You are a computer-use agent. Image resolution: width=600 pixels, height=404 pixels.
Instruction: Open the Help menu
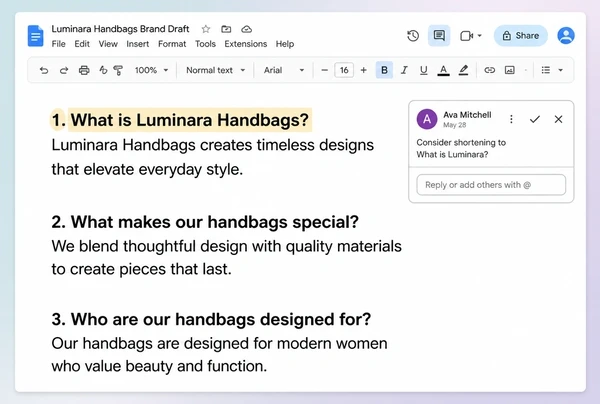coord(285,44)
